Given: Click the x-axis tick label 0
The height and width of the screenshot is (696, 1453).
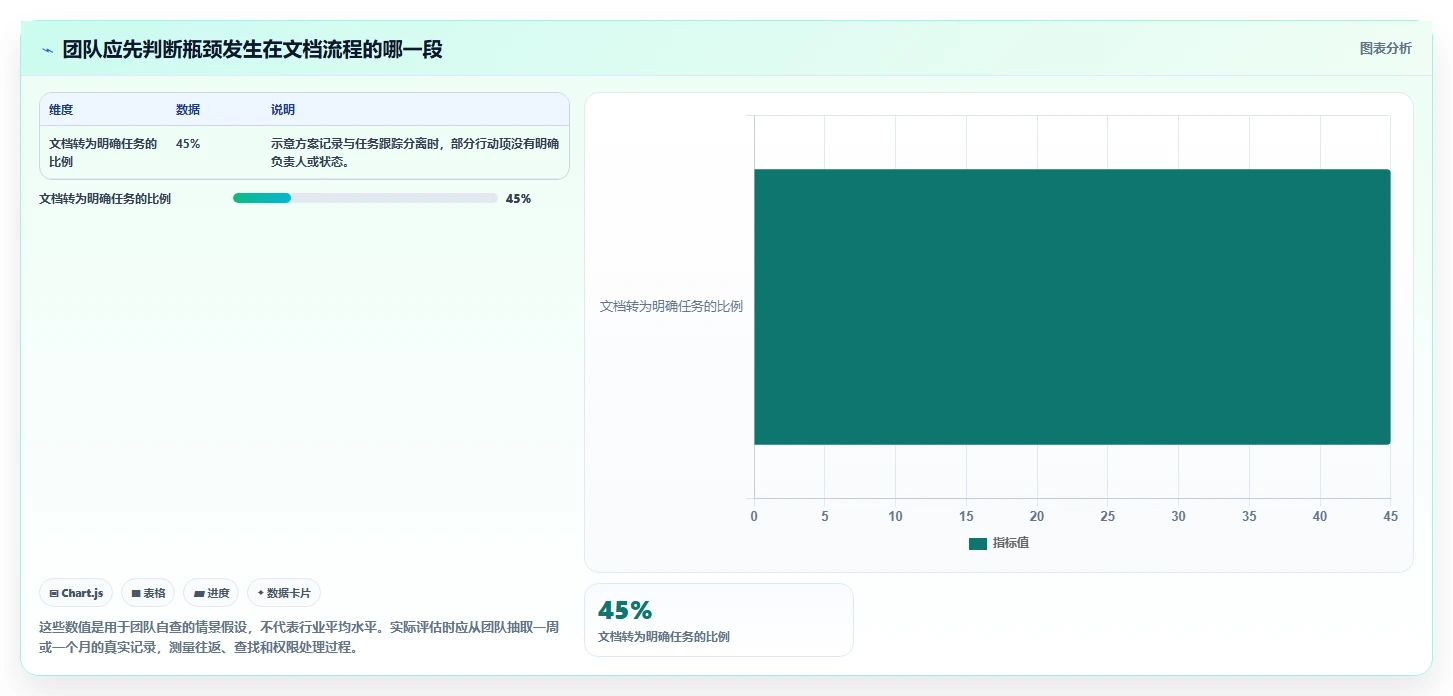Looking at the screenshot, I should 754,516.
